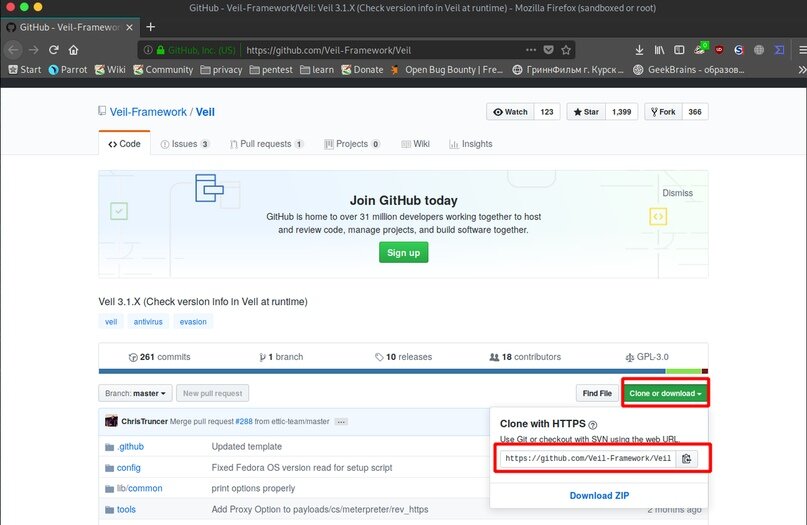View the 1,399 stargazers count
807x525 pixels.
622,112
